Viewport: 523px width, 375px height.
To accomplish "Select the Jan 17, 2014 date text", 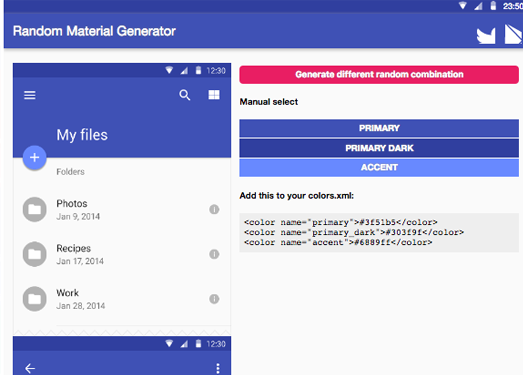I will (80, 261).
